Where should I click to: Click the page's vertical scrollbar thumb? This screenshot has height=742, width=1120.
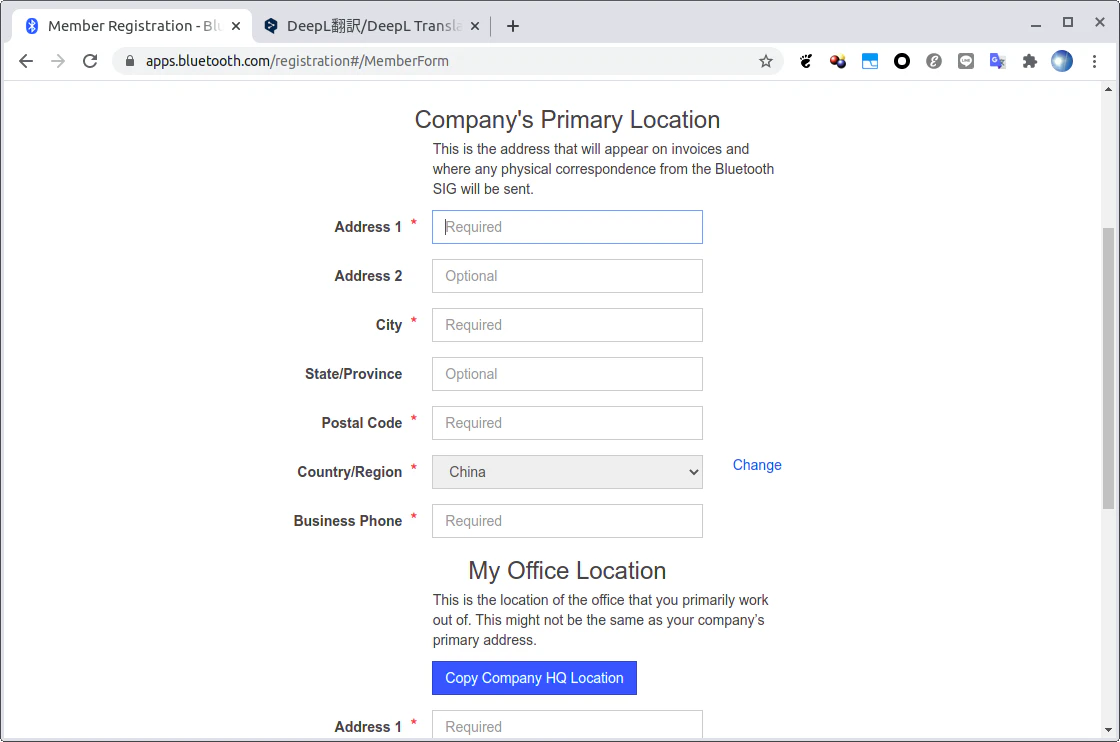[1108, 368]
